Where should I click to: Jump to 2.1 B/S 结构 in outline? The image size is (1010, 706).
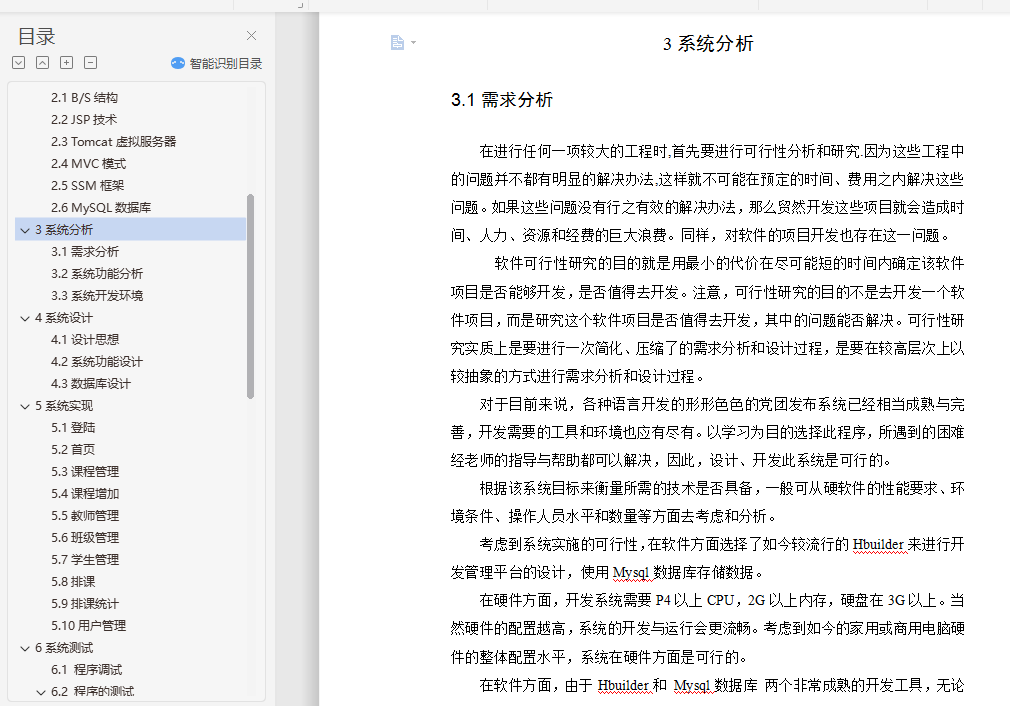(84, 98)
